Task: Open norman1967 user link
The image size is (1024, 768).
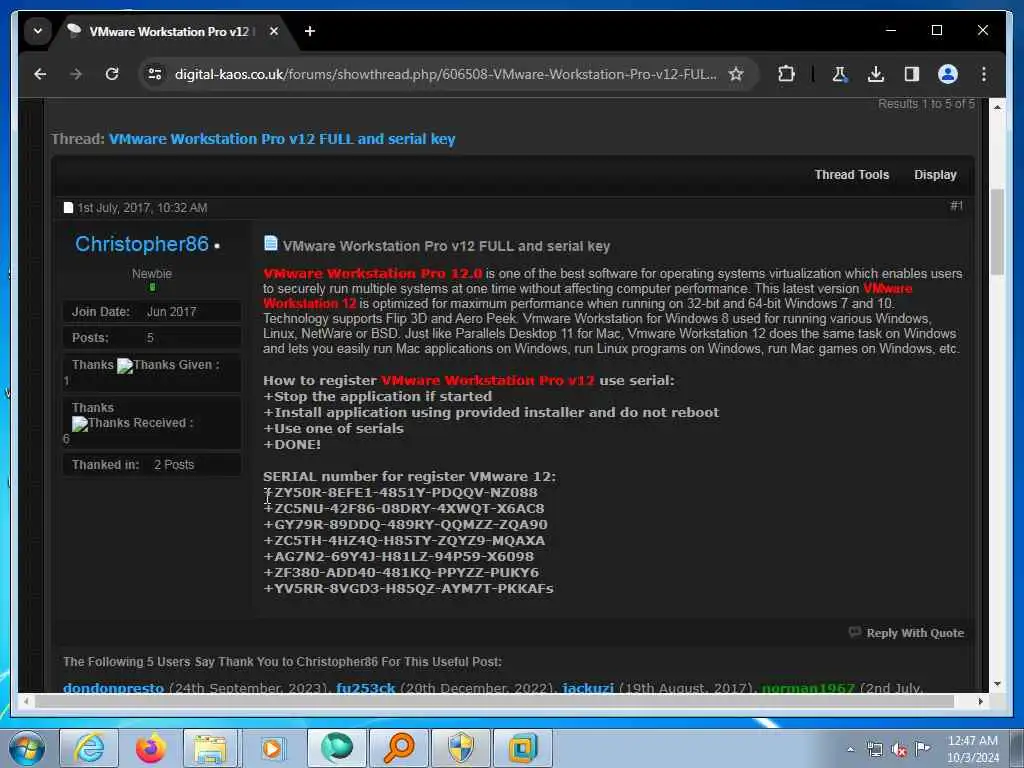Action: 808,688
